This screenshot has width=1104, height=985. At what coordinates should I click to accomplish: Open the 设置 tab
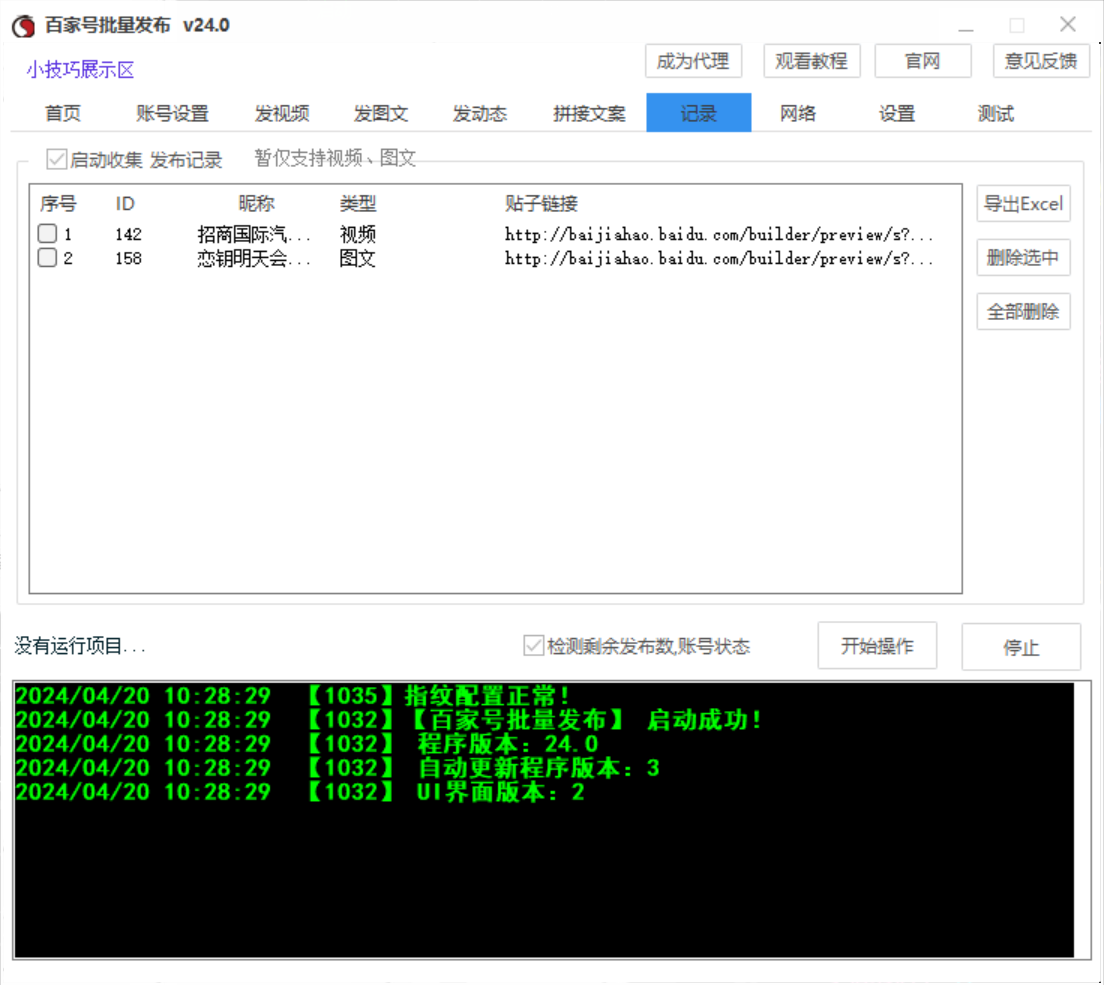[x=896, y=113]
